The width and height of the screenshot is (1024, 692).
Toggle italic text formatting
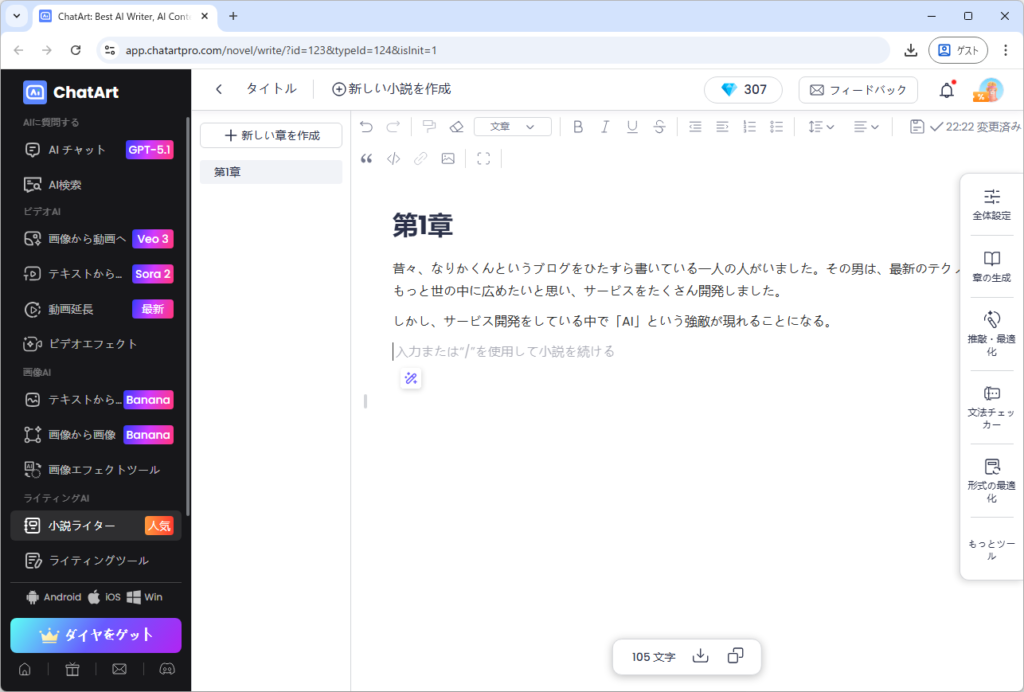pos(605,127)
